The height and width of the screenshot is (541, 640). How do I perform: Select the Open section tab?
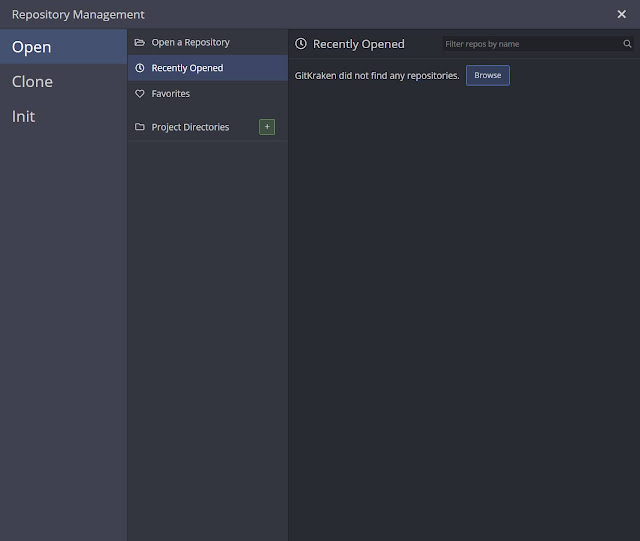(x=63, y=47)
